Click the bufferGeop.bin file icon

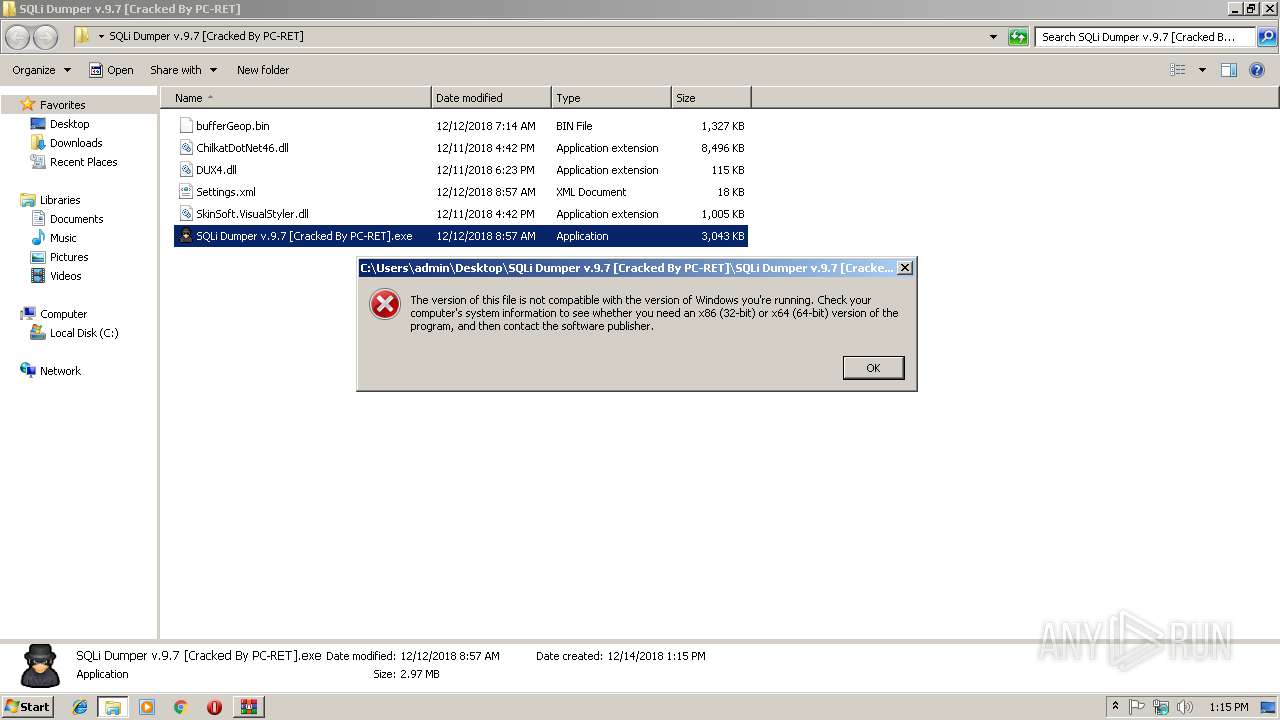pyautogui.click(x=185, y=126)
